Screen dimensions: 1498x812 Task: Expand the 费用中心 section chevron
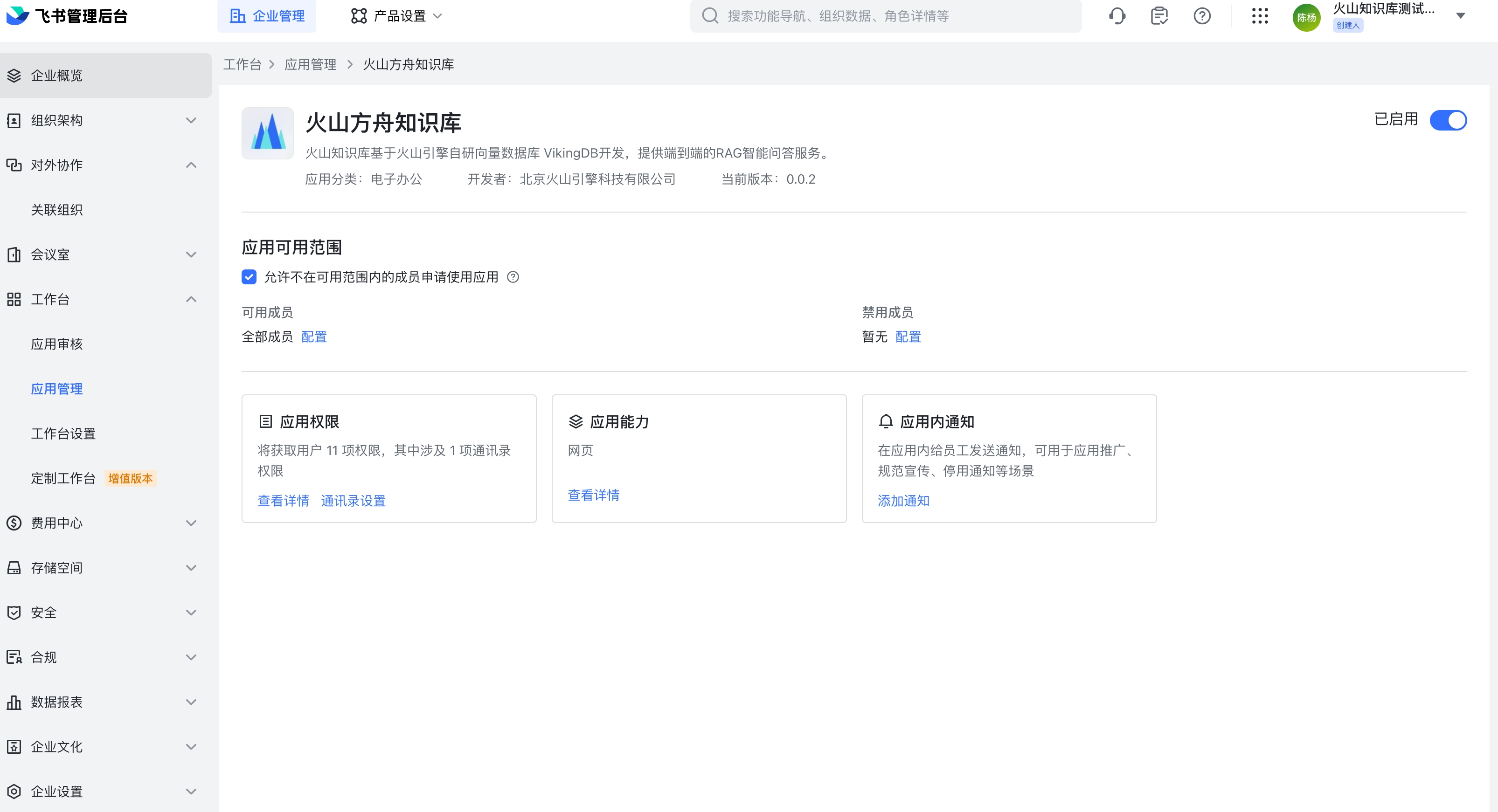pyautogui.click(x=191, y=523)
